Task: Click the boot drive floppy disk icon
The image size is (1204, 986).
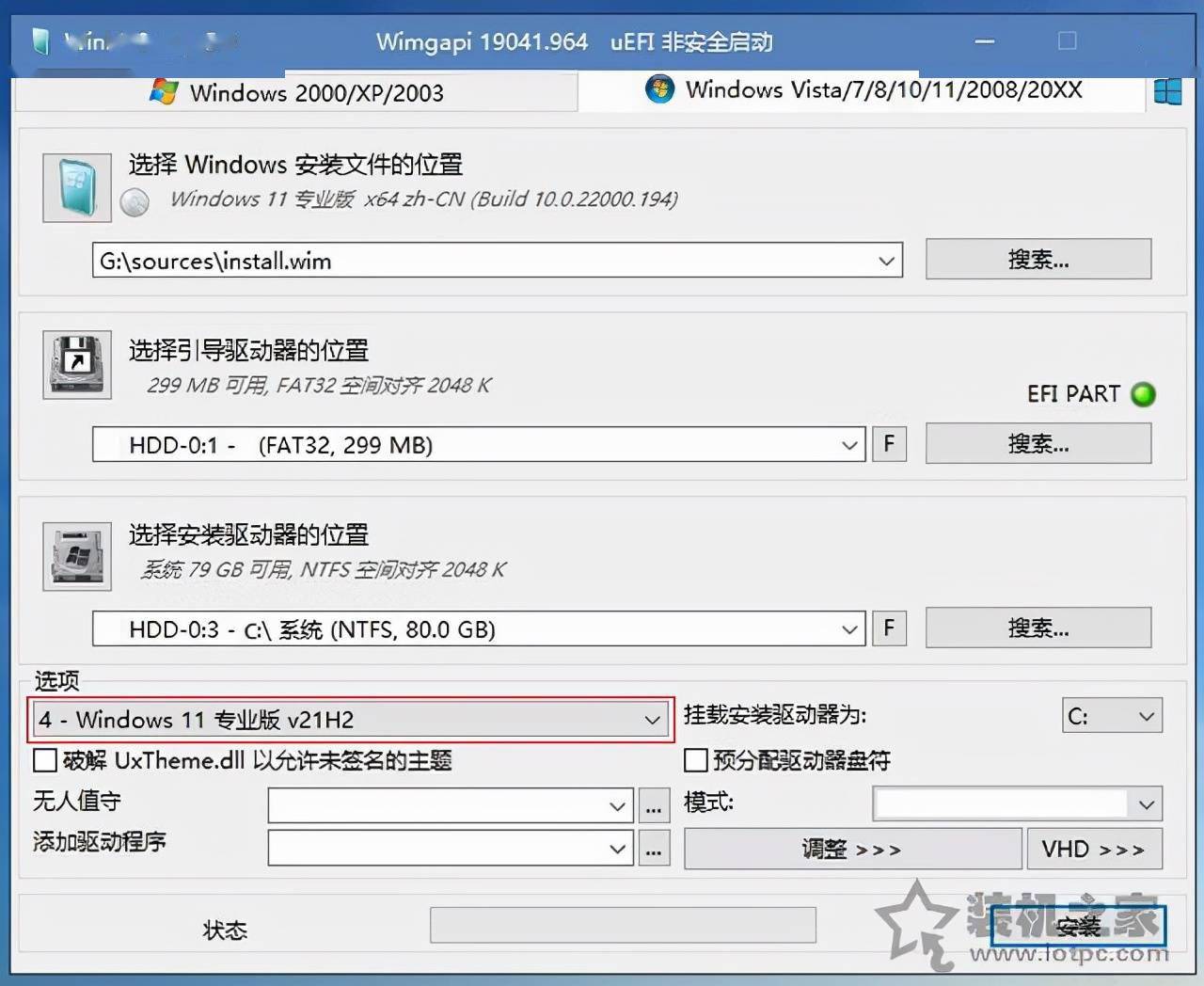Action: tap(77, 365)
